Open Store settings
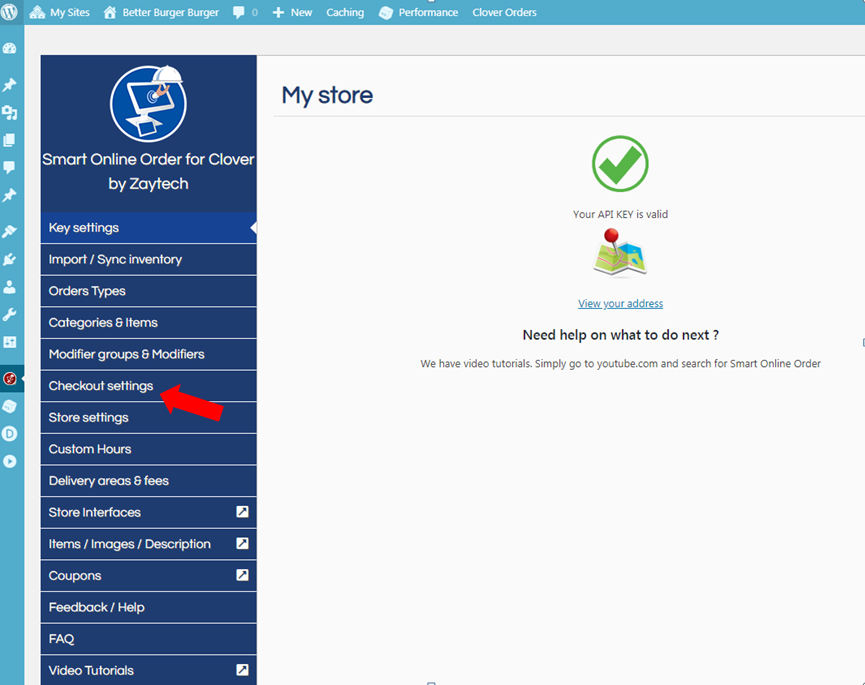865x685 pixels. [x=148, y=418]
